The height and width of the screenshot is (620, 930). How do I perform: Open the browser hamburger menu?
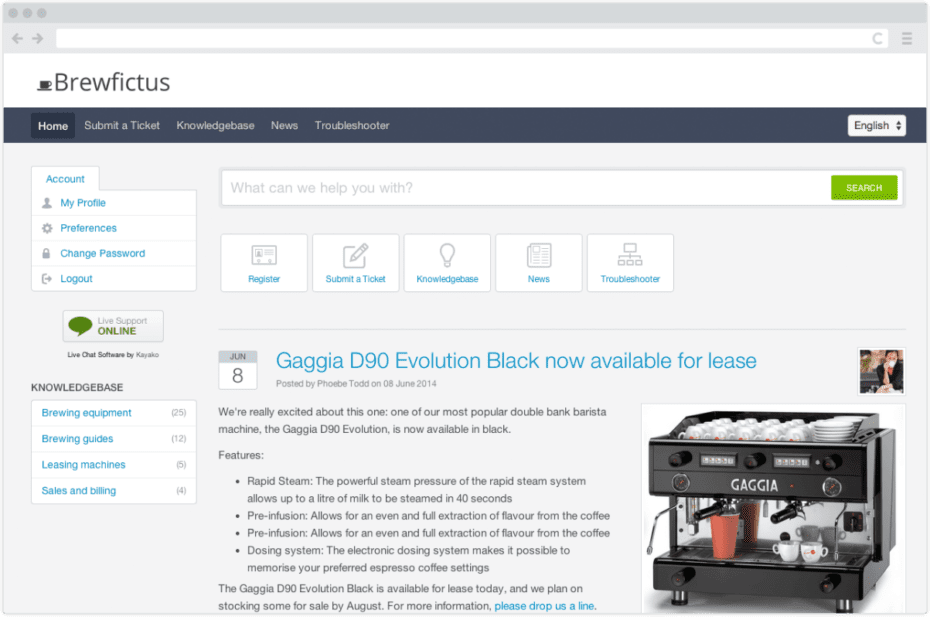tap(907, 39)
